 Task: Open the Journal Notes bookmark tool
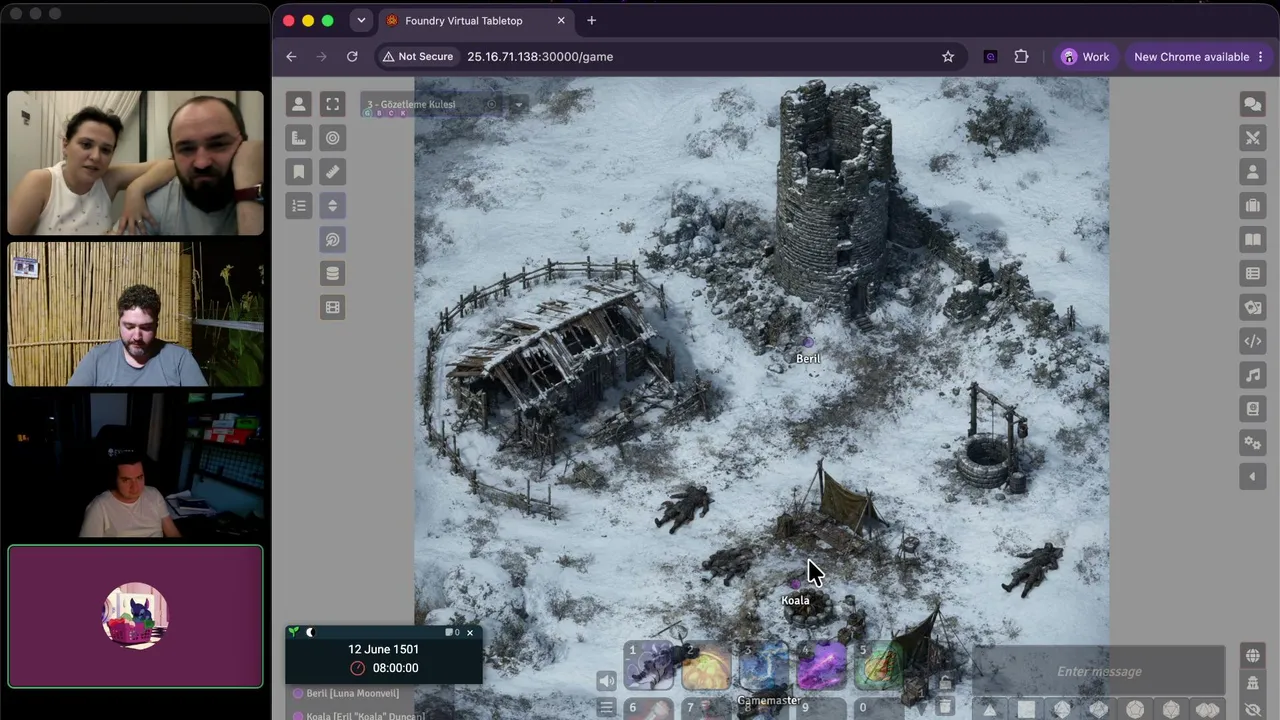[x=298, y=172]
